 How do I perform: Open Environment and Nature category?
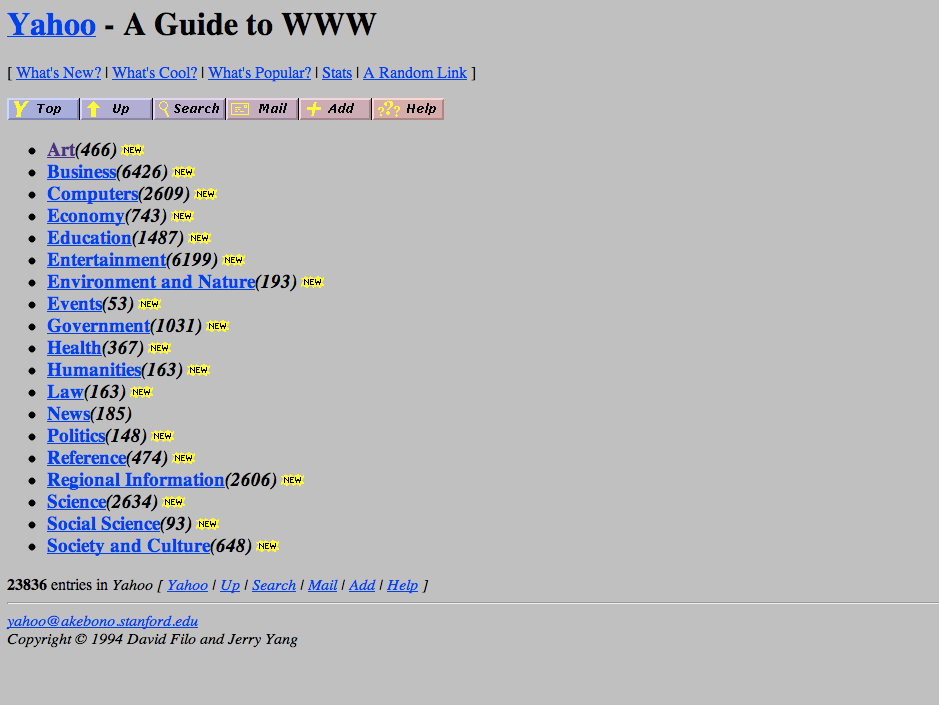point(152,282)
